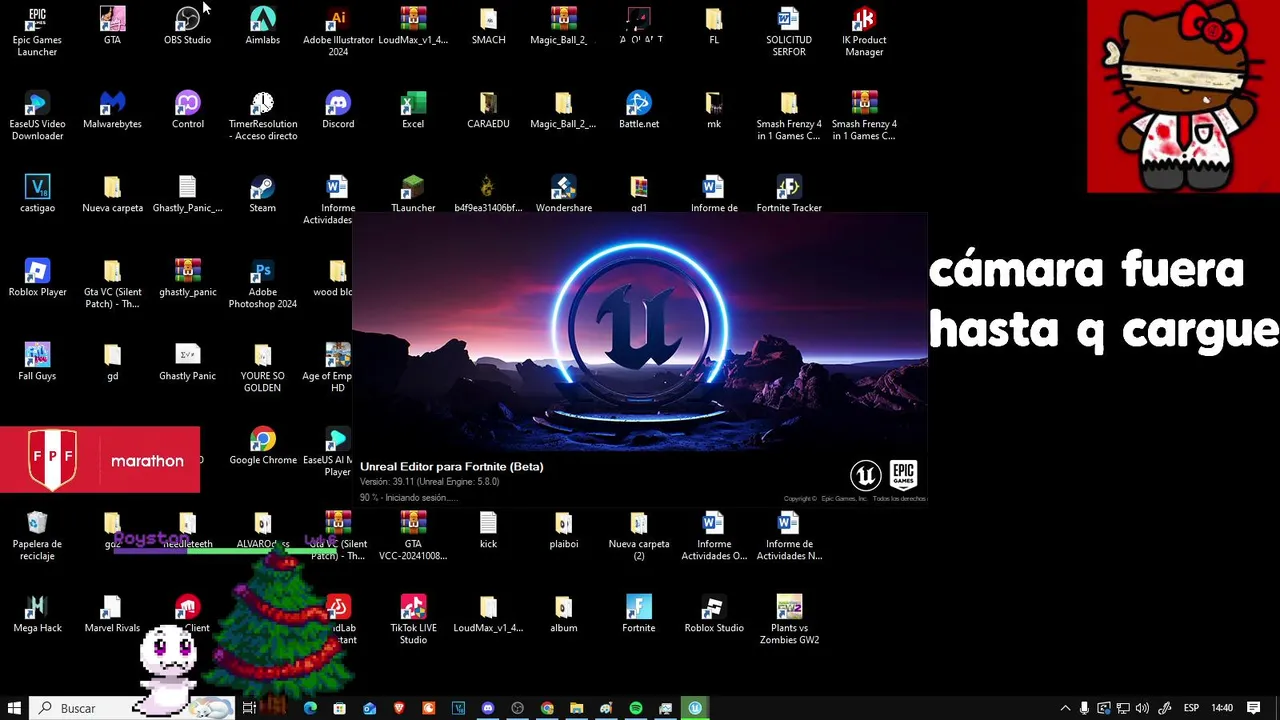Open Microsoft Store from the taskbar
Screen dimensions: 1280x720
pyautogui.click(x=340, y=708)
